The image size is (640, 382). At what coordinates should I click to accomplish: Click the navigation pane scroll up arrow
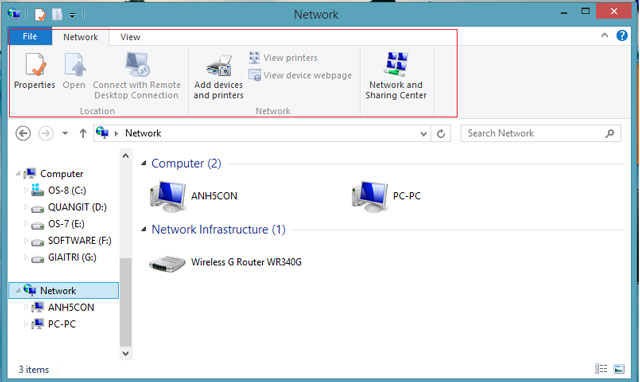click(x=126, y=156)
